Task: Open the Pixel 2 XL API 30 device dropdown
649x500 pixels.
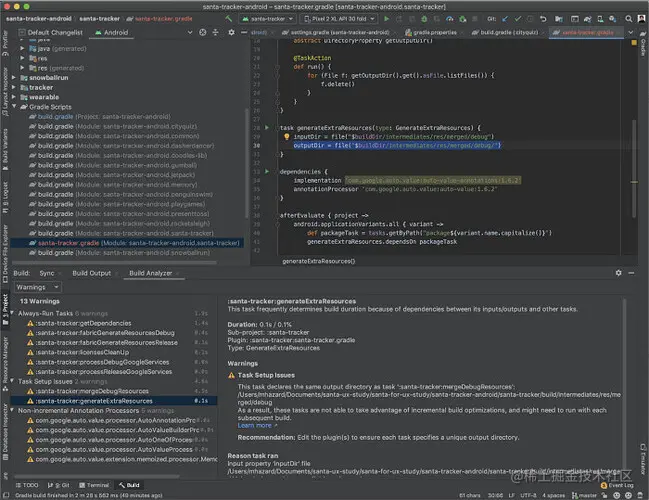Action: click(338, 19)
